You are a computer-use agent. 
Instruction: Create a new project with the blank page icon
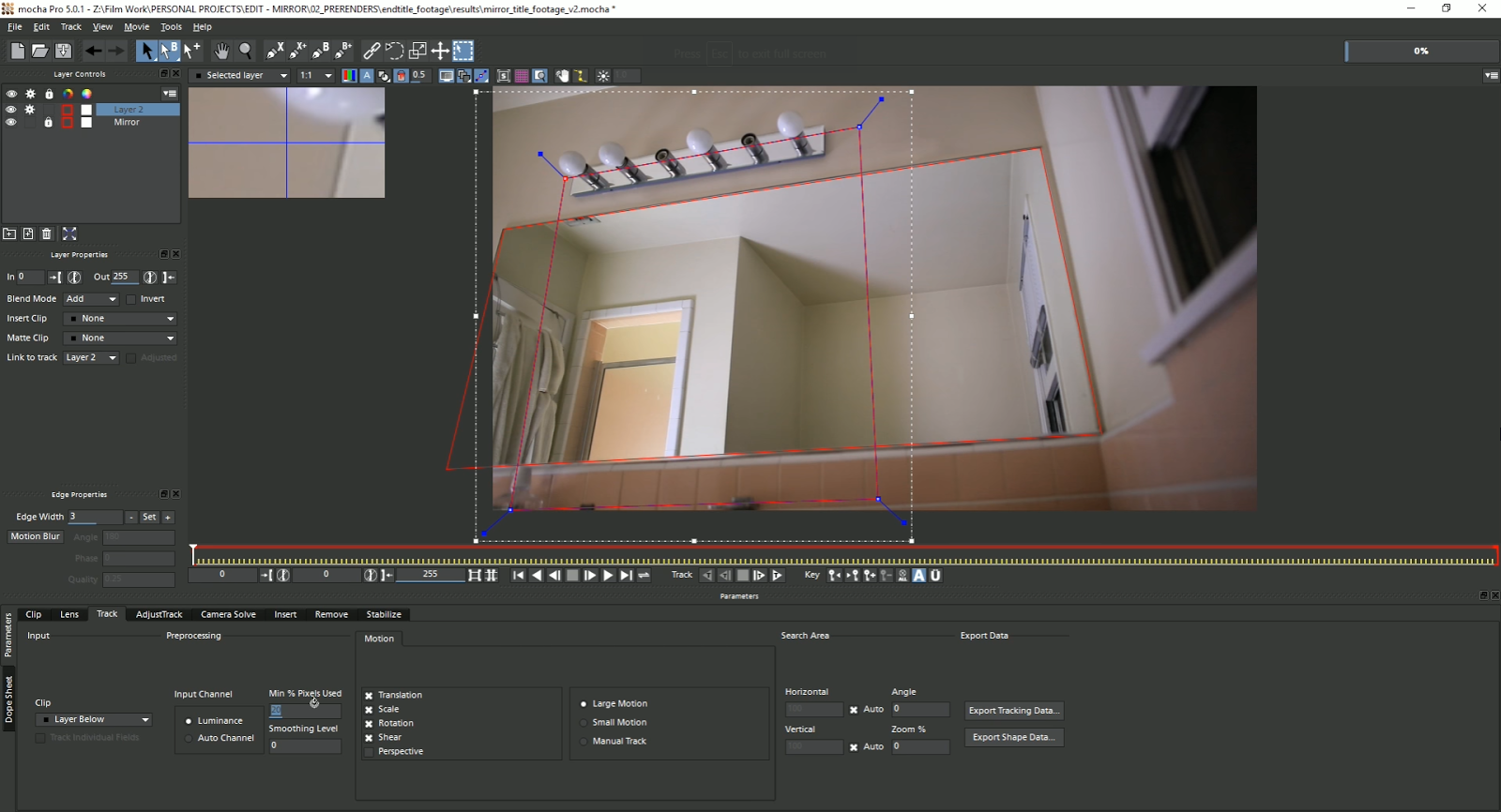click(x=18, y=51)
